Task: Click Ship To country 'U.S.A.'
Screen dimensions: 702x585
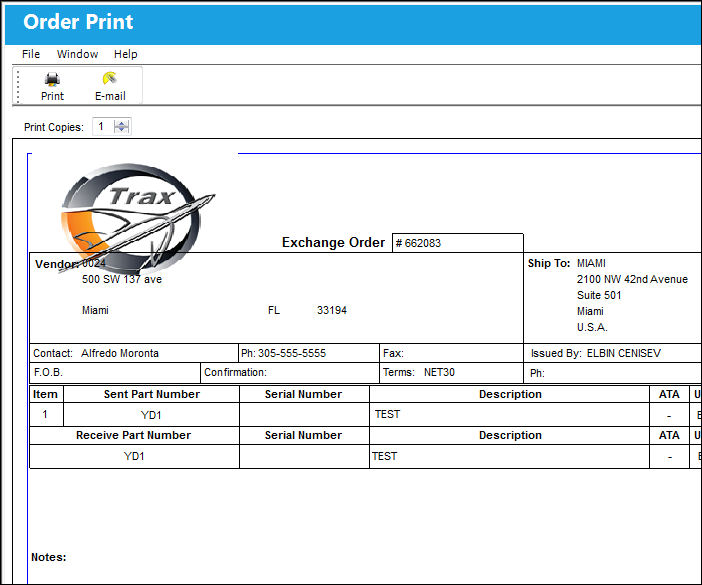Action: 592,327
